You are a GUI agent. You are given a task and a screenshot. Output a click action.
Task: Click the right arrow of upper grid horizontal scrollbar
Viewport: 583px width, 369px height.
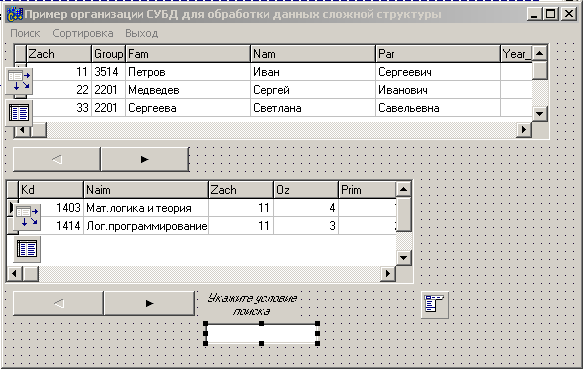(524, 129)
